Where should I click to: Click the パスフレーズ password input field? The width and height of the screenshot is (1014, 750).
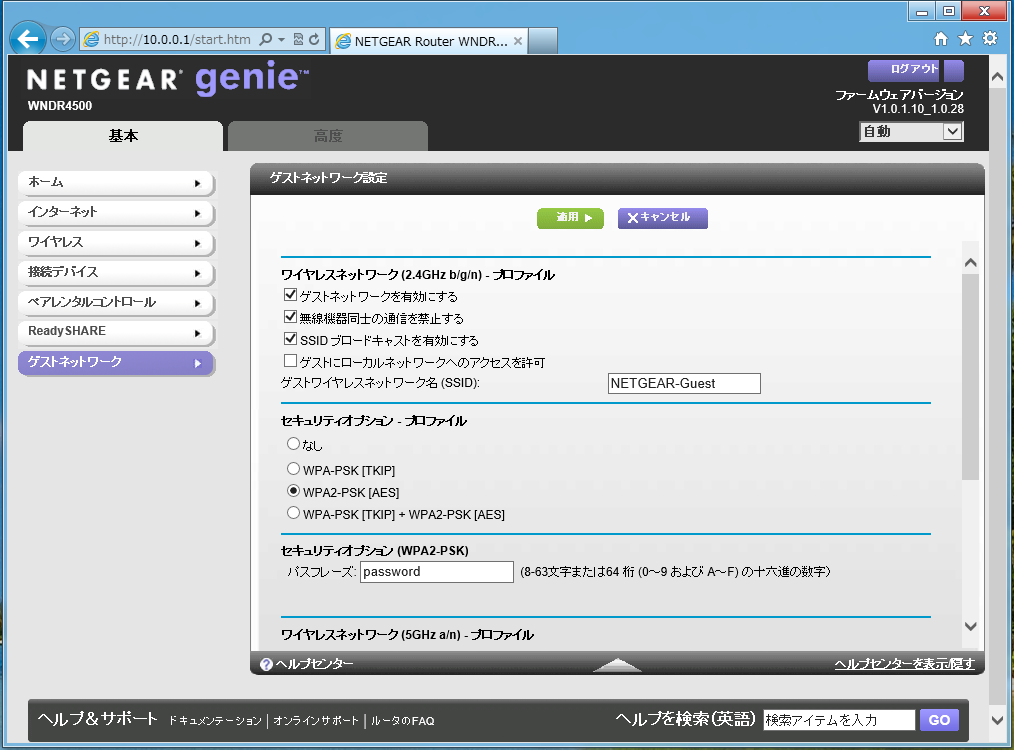[436, 572]
